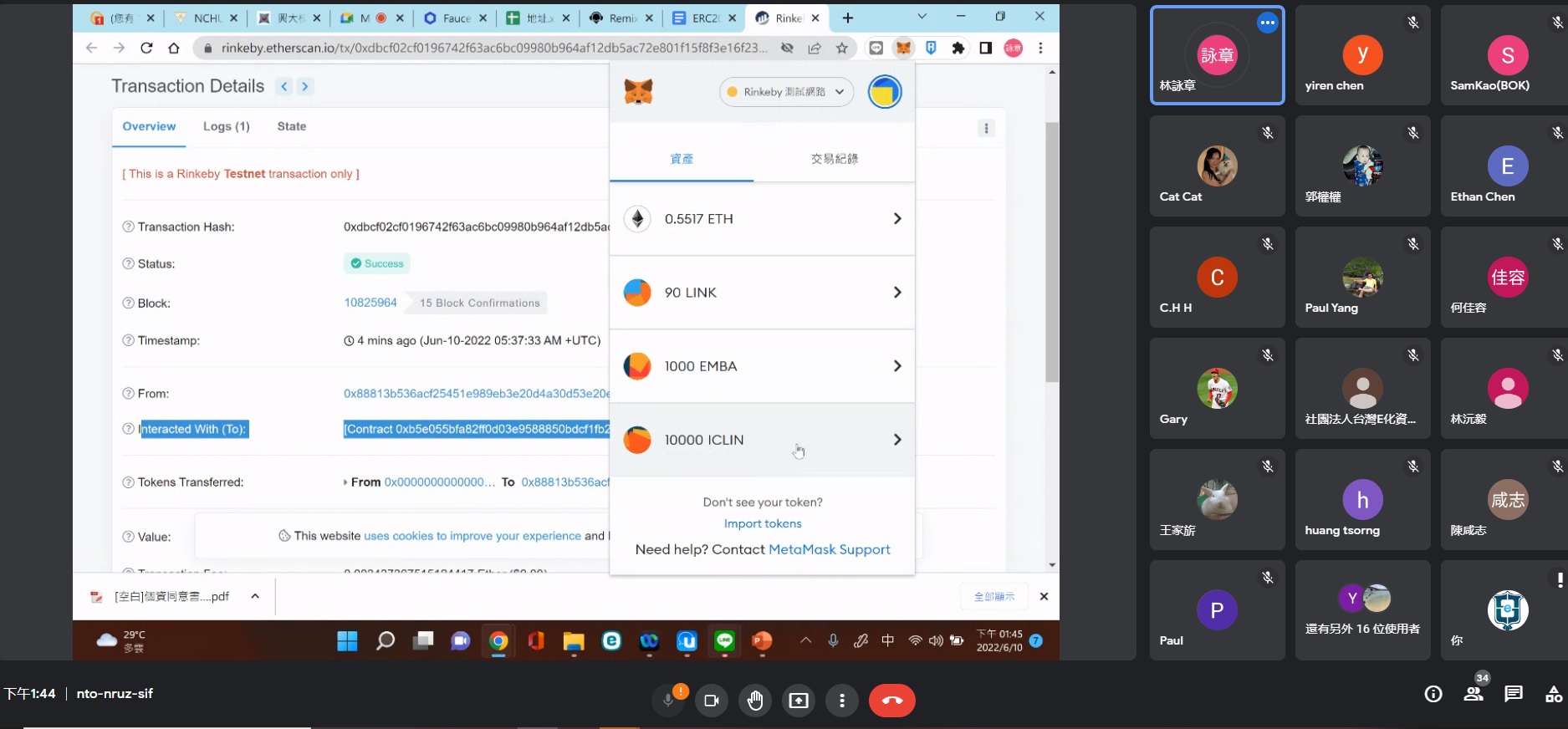1568x729 pixels.
Task: Open the meeting details info icon
Action: click(1433, 694)
